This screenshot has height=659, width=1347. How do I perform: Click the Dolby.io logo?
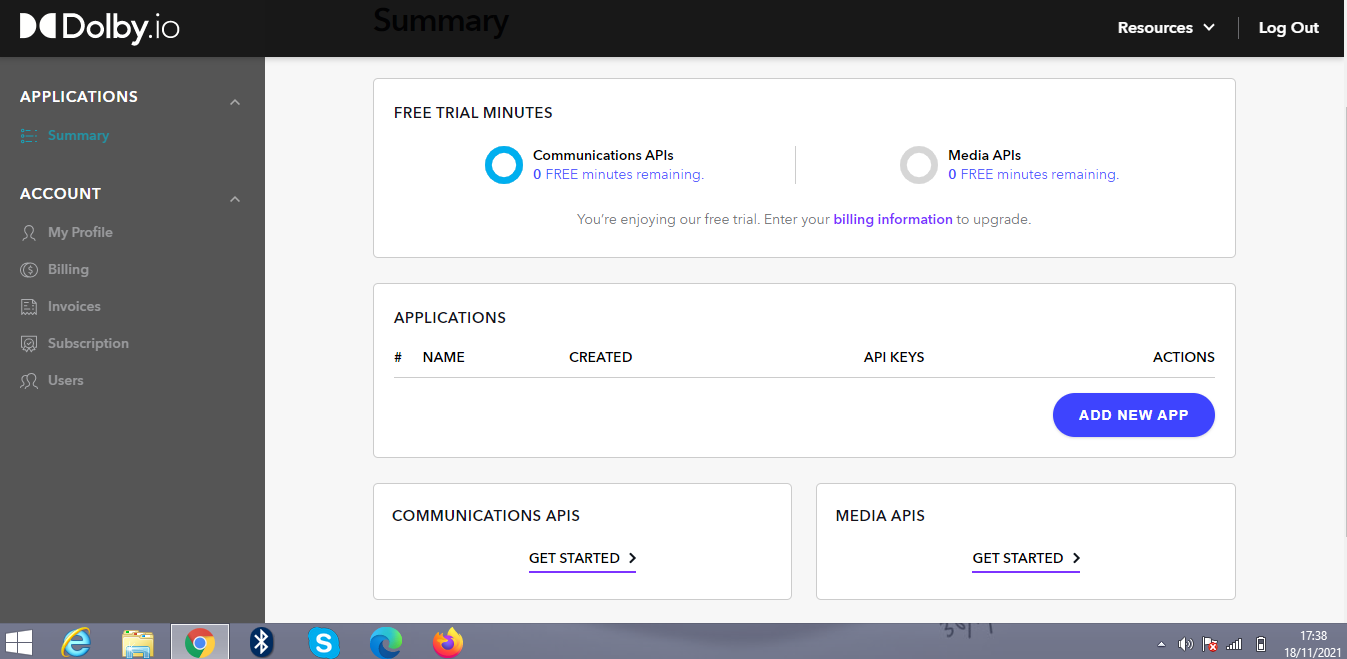pyautogui.click(x=100, y=27)
